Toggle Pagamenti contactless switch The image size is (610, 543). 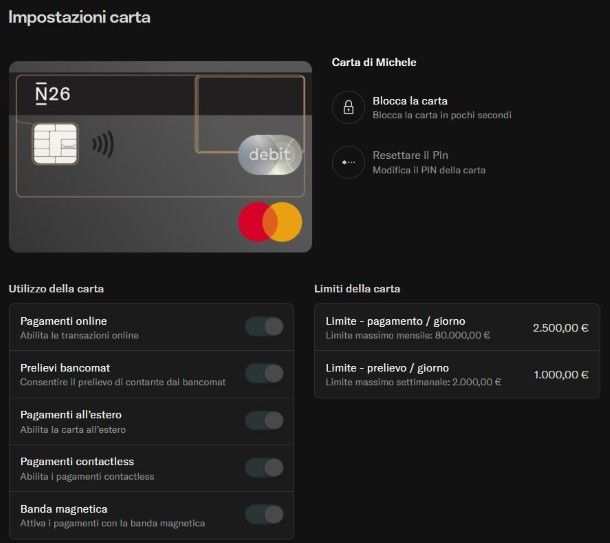pyautogui.click(x=264, y=468)
